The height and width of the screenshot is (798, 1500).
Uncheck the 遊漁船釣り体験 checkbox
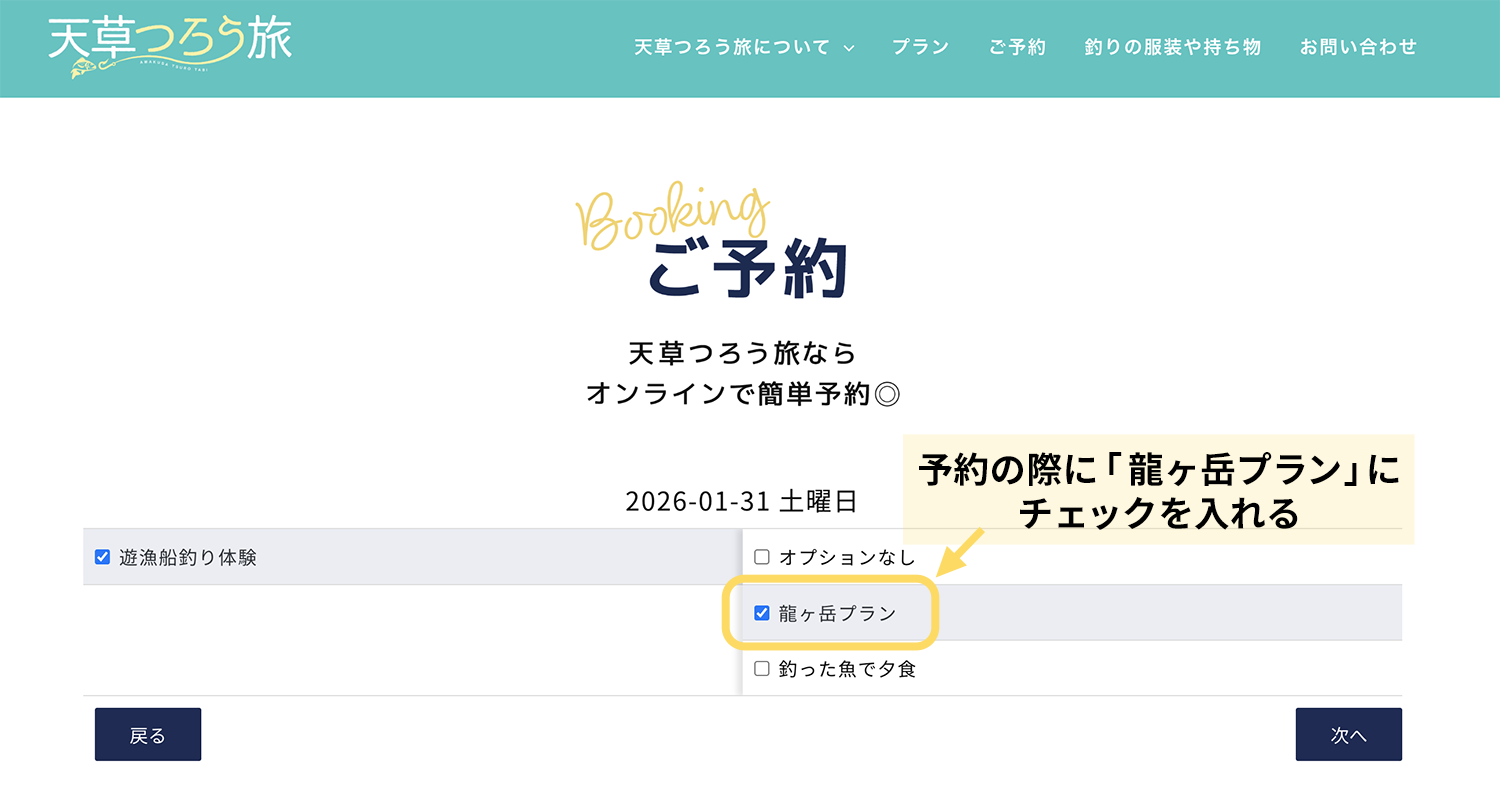click(x=102, y=557)
